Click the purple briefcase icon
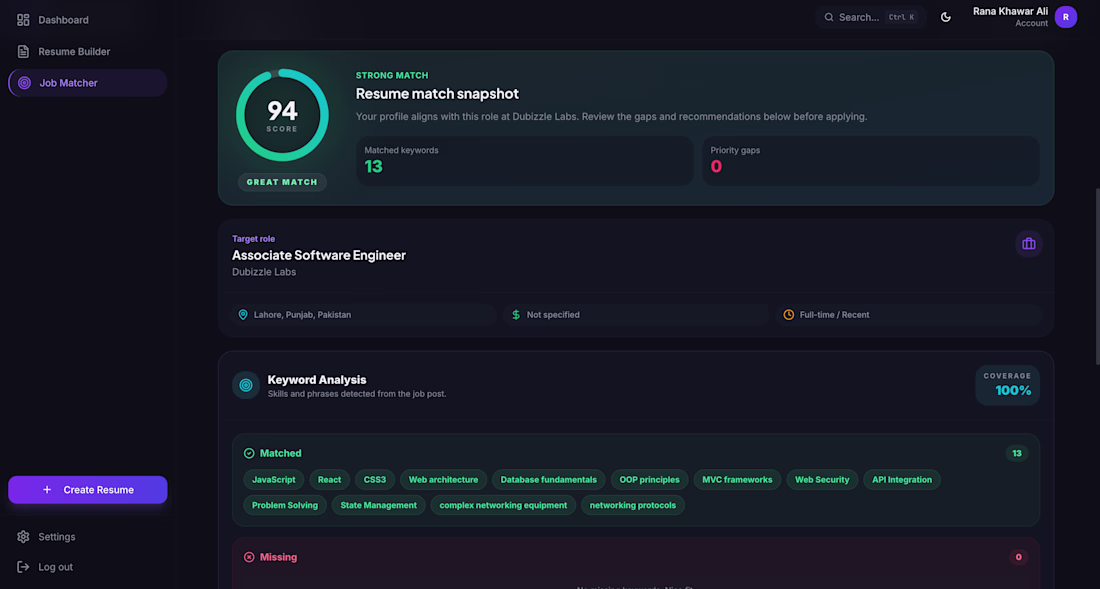This screenshot has width=1100, height=589. coord(1028,243)
